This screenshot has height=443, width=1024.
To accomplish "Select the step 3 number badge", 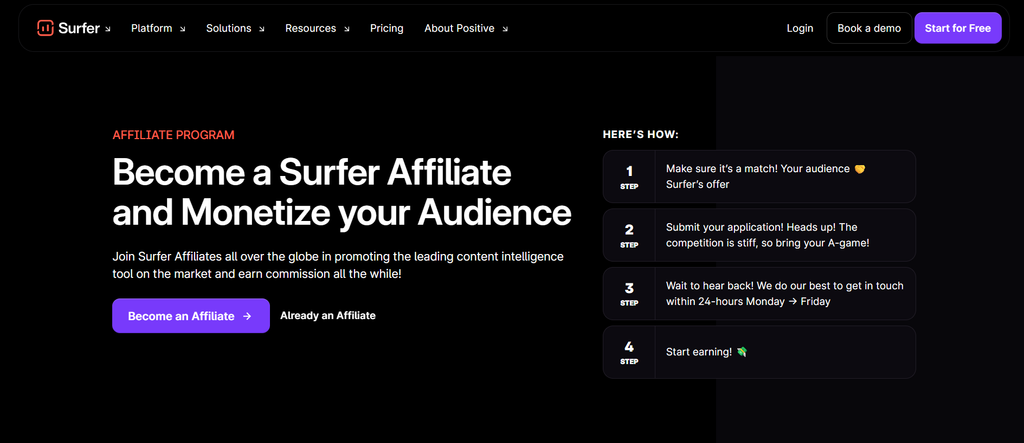I will click(630, 293).
